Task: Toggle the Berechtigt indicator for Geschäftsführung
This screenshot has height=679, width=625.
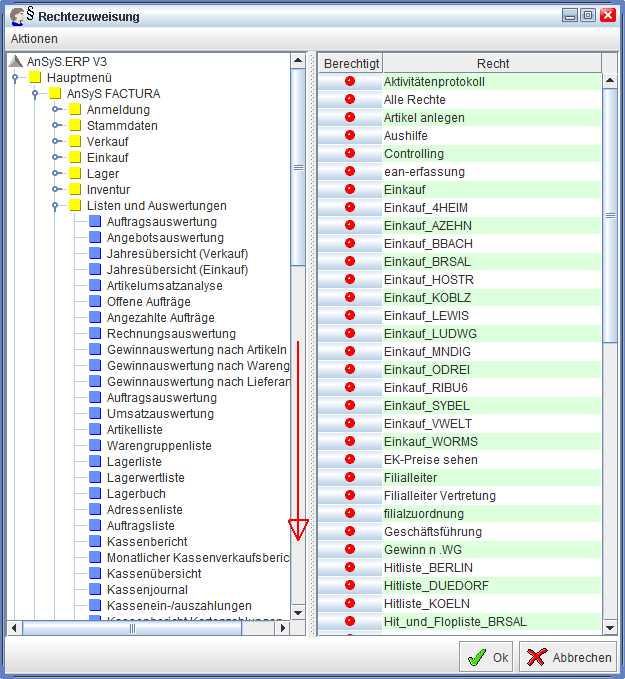Action: pyautogui.click(x=350, y=532)
